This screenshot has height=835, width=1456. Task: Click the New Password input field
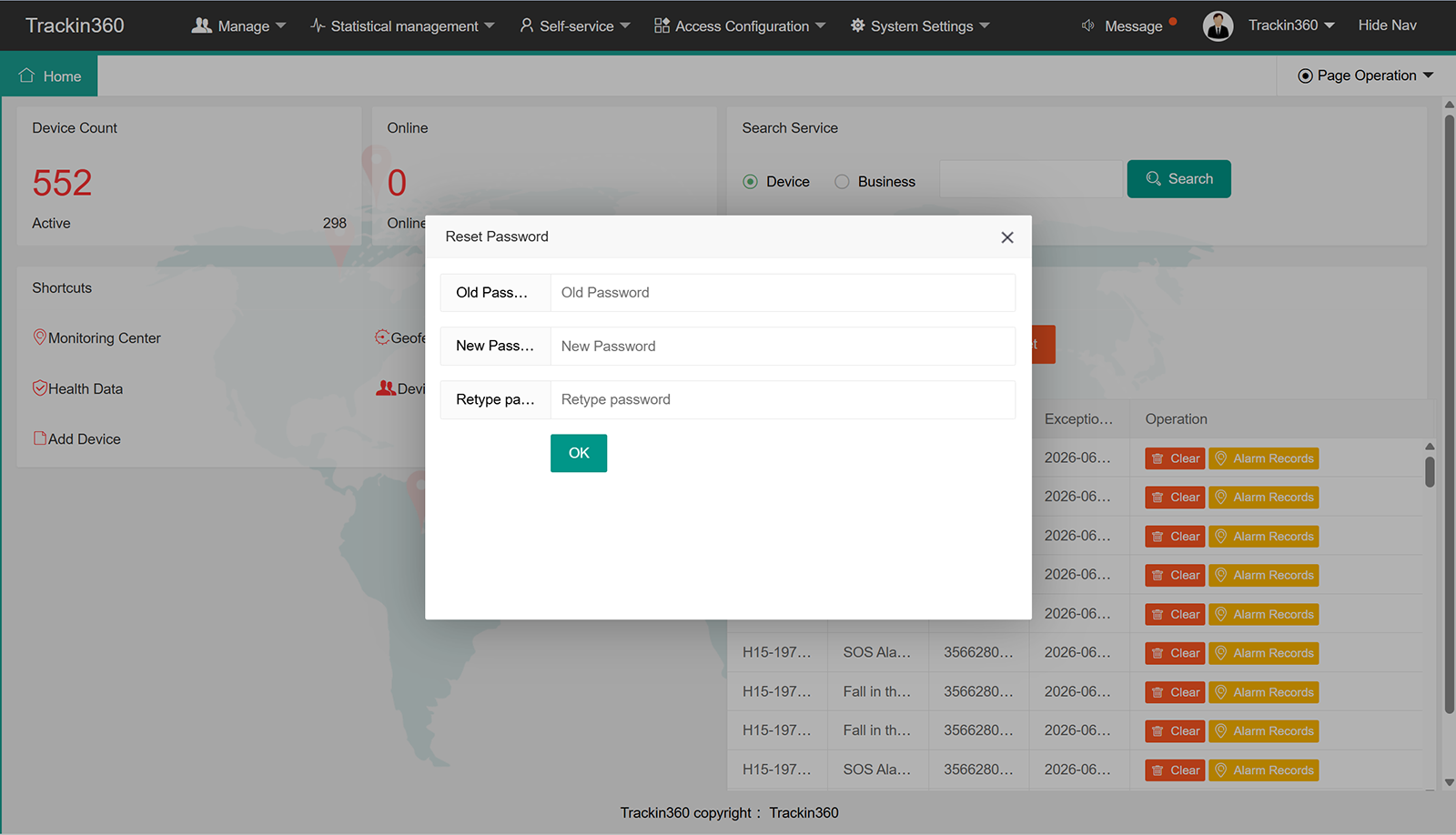(783, 346)
